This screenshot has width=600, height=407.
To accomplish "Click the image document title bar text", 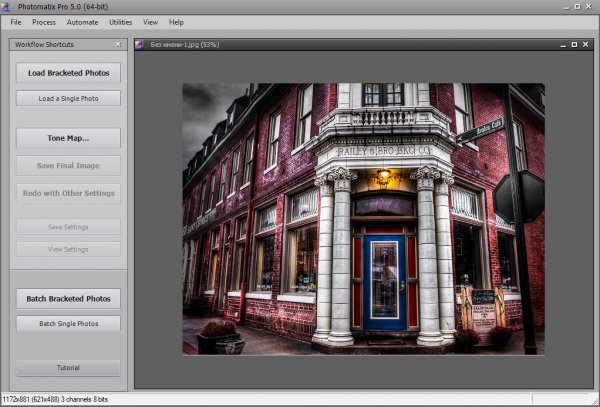I will click(x=184, y=45).
